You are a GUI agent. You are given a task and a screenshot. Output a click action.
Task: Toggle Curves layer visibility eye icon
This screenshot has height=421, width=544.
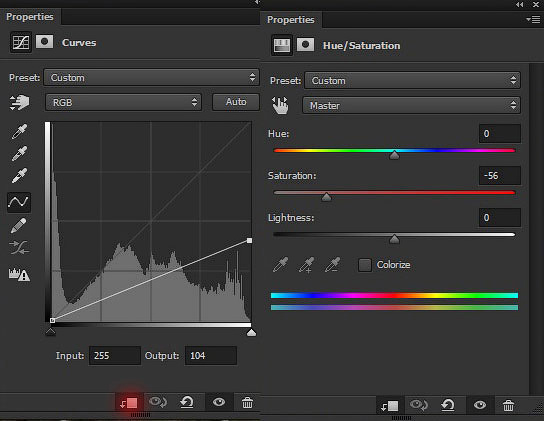coord(219,402)
